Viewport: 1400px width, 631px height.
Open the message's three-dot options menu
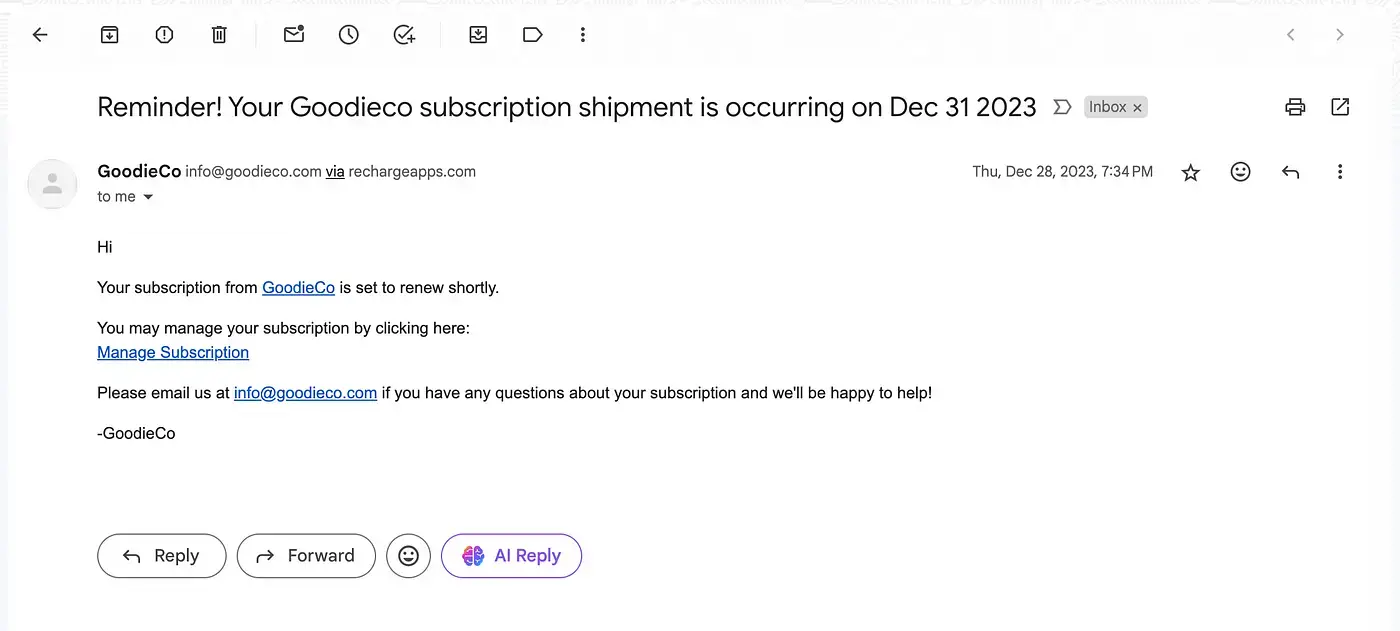coord(1340,172)
